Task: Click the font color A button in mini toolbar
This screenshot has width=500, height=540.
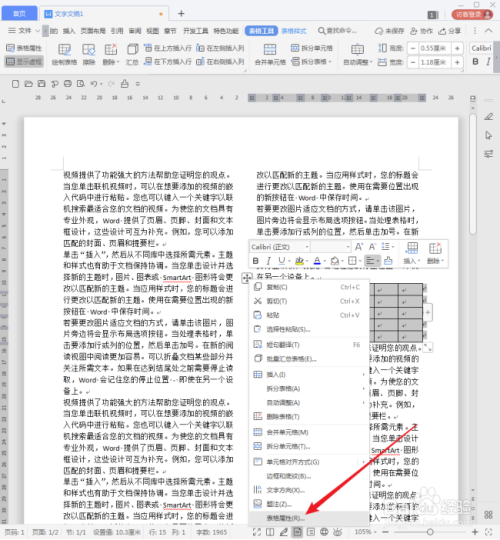Action: coord(317,261)
